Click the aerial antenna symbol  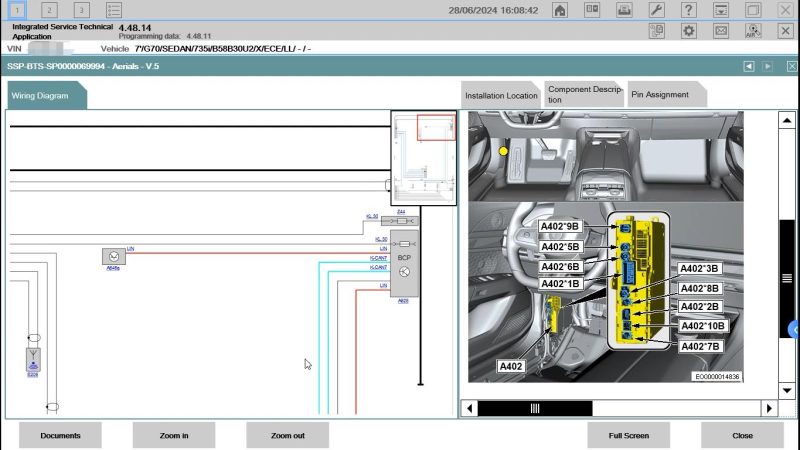tap(33, 360)
